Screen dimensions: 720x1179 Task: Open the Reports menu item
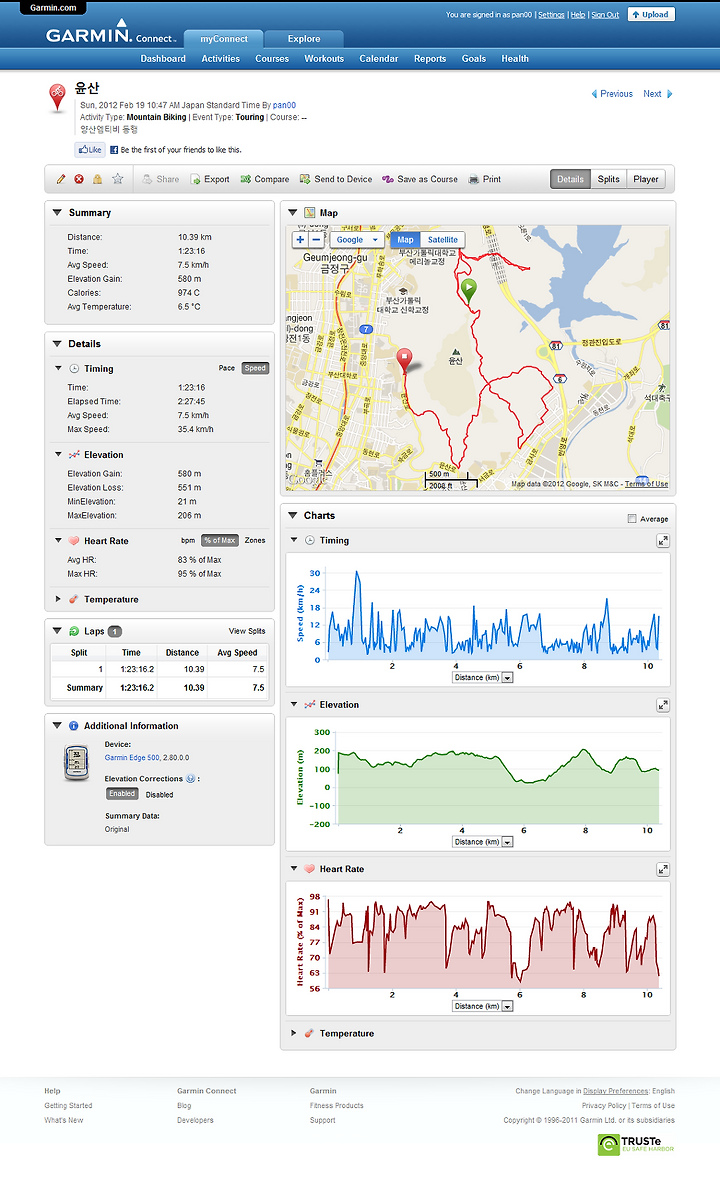pyautogui.click(x=430, y=59)
